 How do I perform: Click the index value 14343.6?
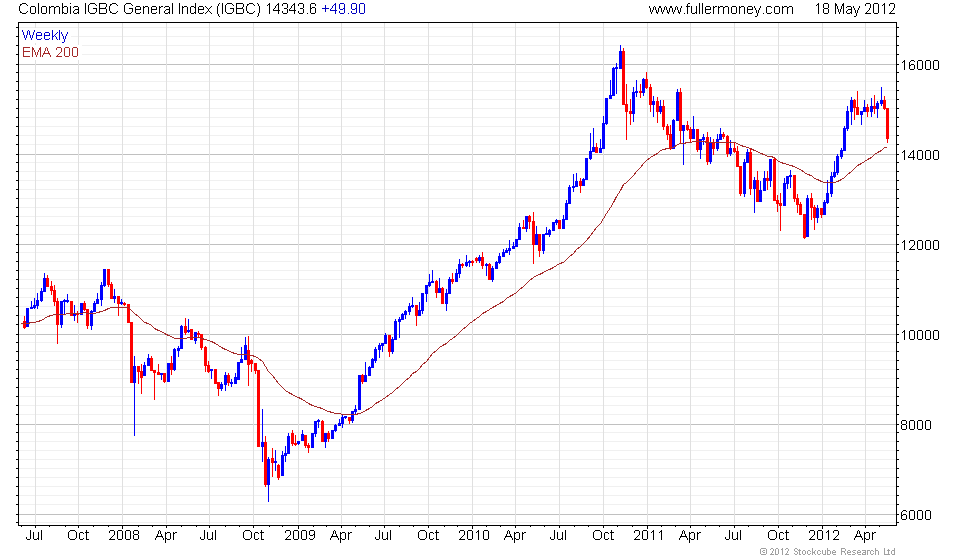(x=291, y=9)
